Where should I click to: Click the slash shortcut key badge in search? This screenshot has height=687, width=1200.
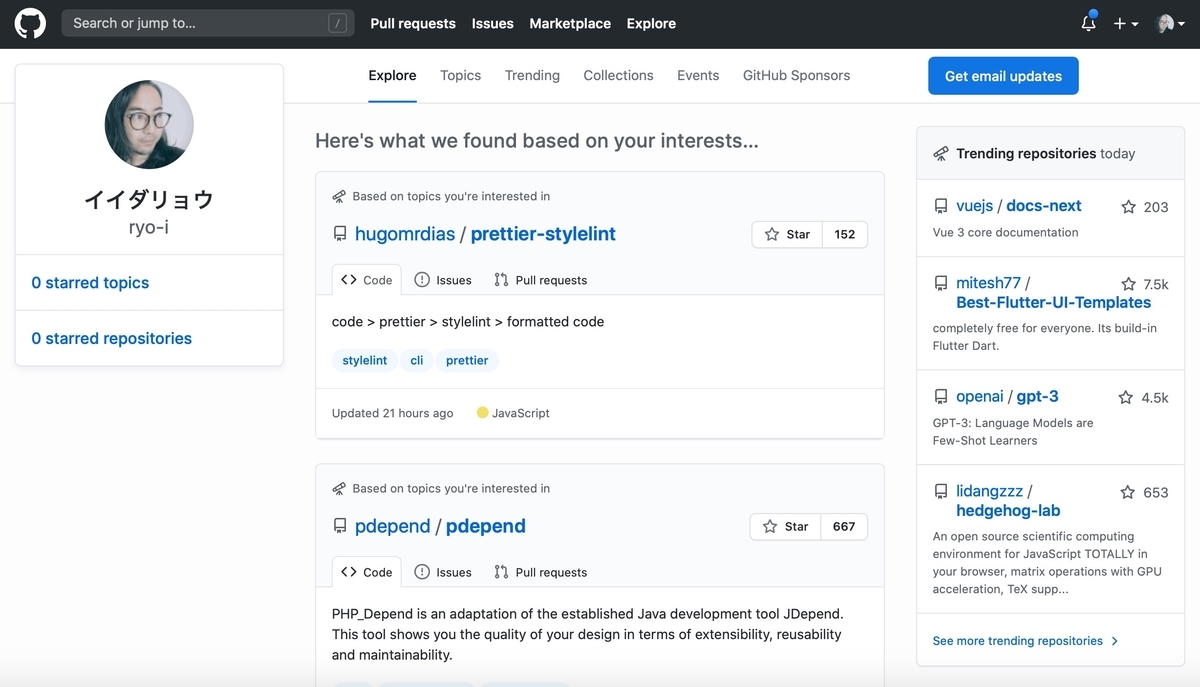click(x=338, y=23)
